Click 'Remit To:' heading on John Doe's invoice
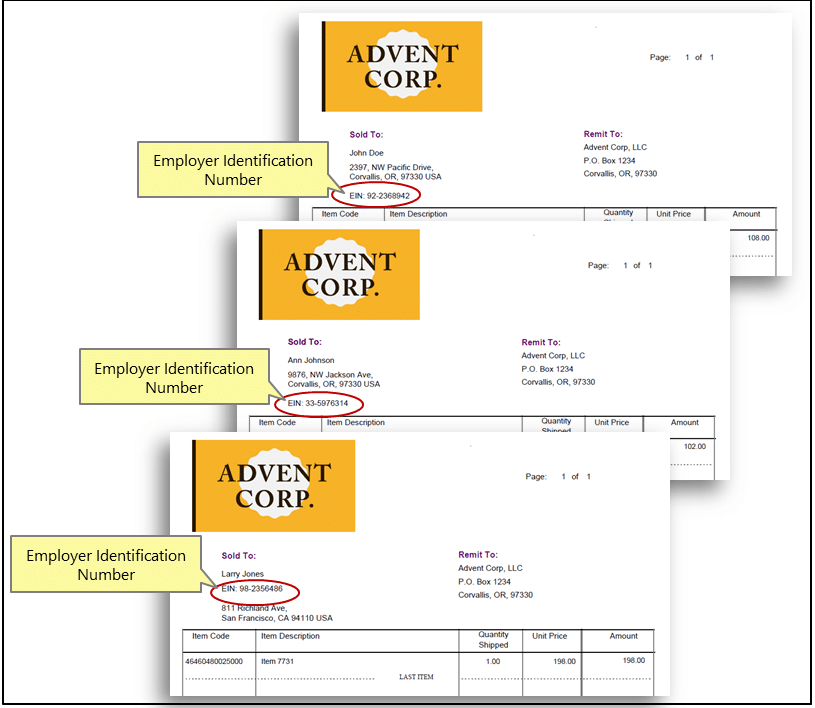This screenshot has height=708, width=815. [x=603, y=134]
